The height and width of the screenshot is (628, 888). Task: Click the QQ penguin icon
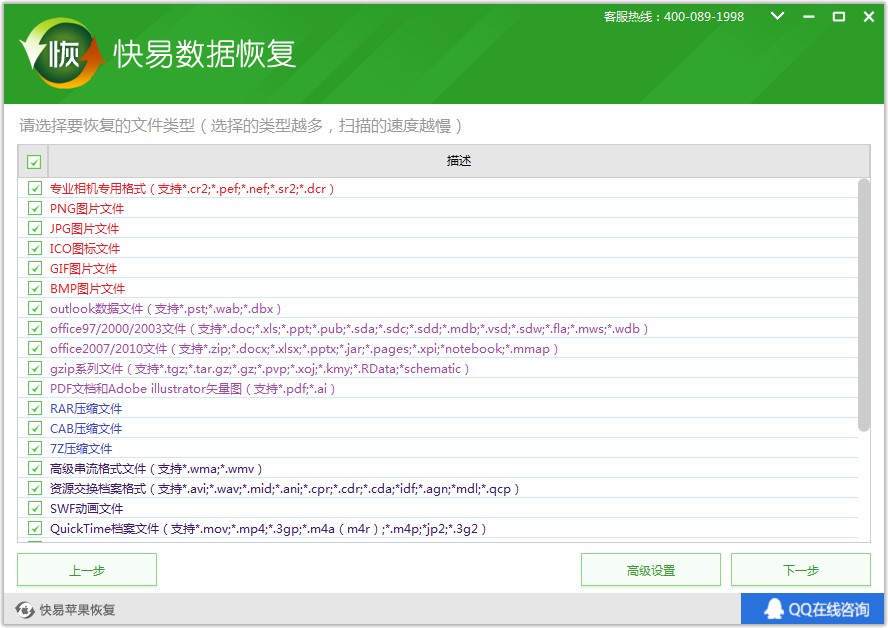pos(773,609)
